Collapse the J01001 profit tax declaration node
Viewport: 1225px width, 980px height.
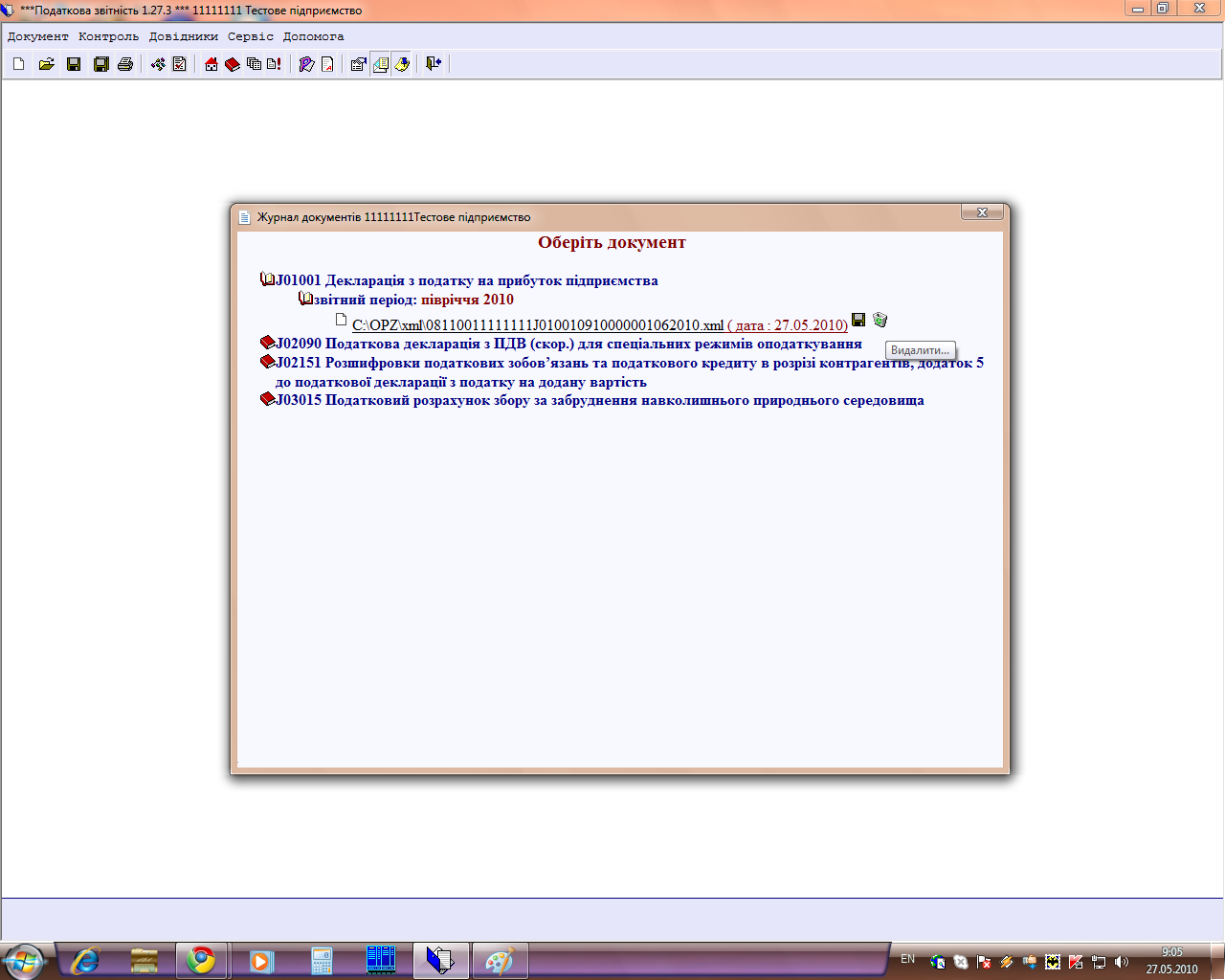(268, 280)
